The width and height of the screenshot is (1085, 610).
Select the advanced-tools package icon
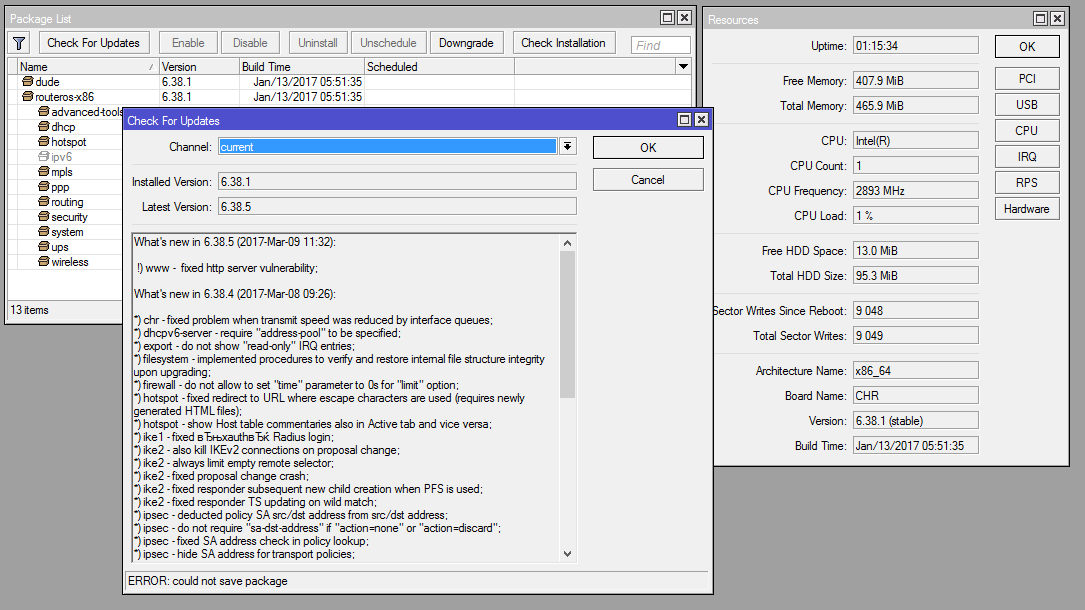[x=44, y=111]
